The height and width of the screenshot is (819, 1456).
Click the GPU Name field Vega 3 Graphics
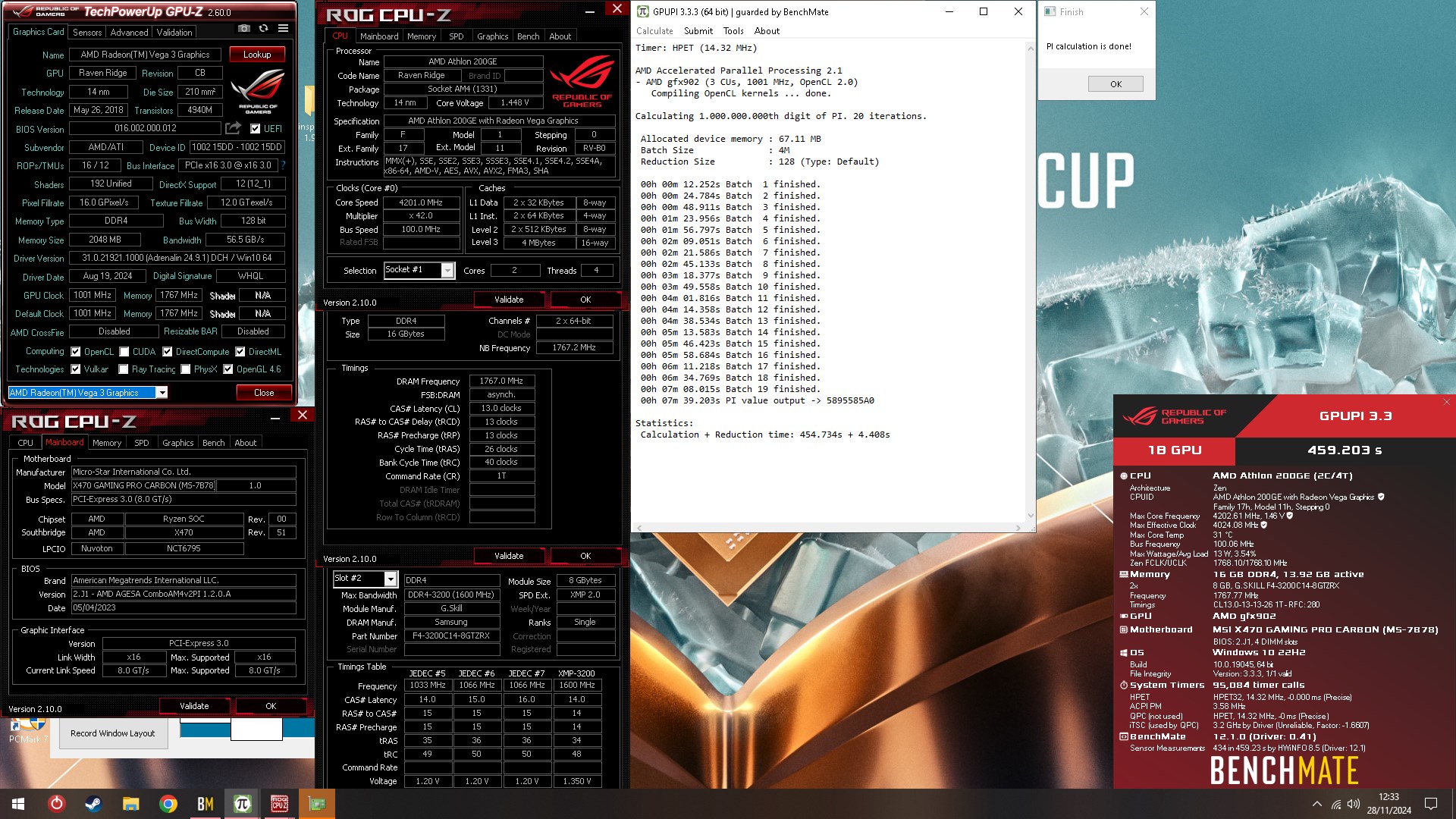pos(146,55)
